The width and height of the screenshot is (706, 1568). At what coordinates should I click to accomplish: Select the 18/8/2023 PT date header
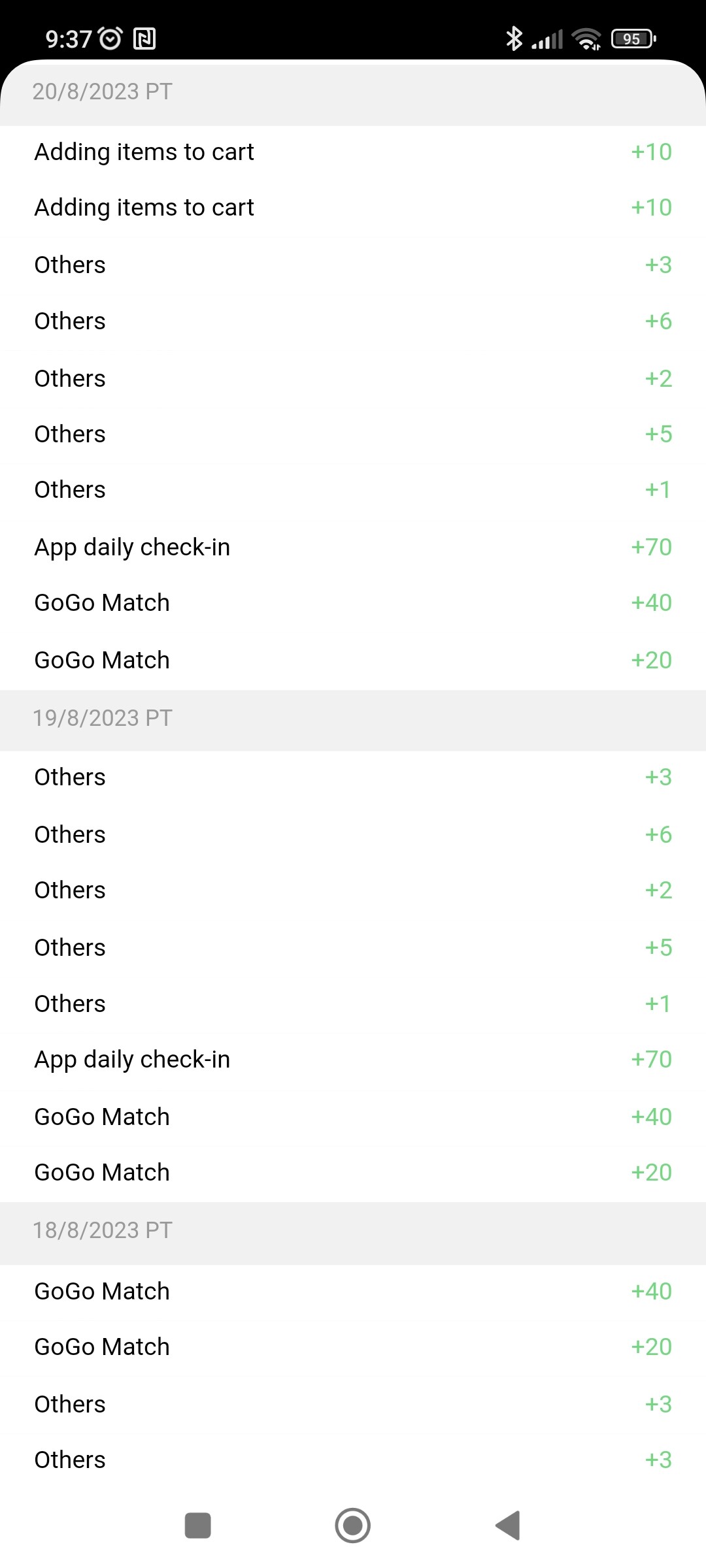coord(103,1230)
